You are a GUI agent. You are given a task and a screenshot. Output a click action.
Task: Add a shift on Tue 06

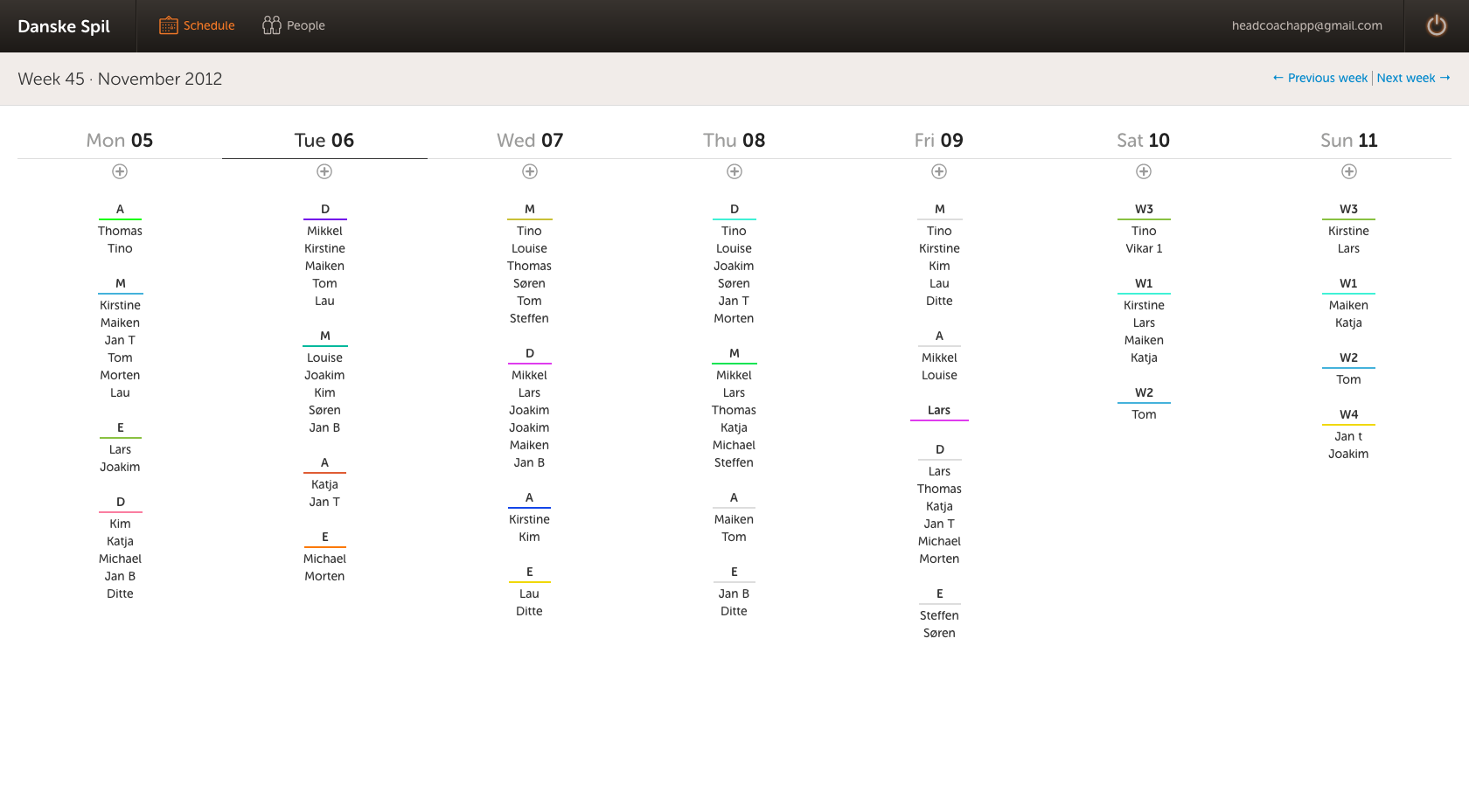point(324,171)
